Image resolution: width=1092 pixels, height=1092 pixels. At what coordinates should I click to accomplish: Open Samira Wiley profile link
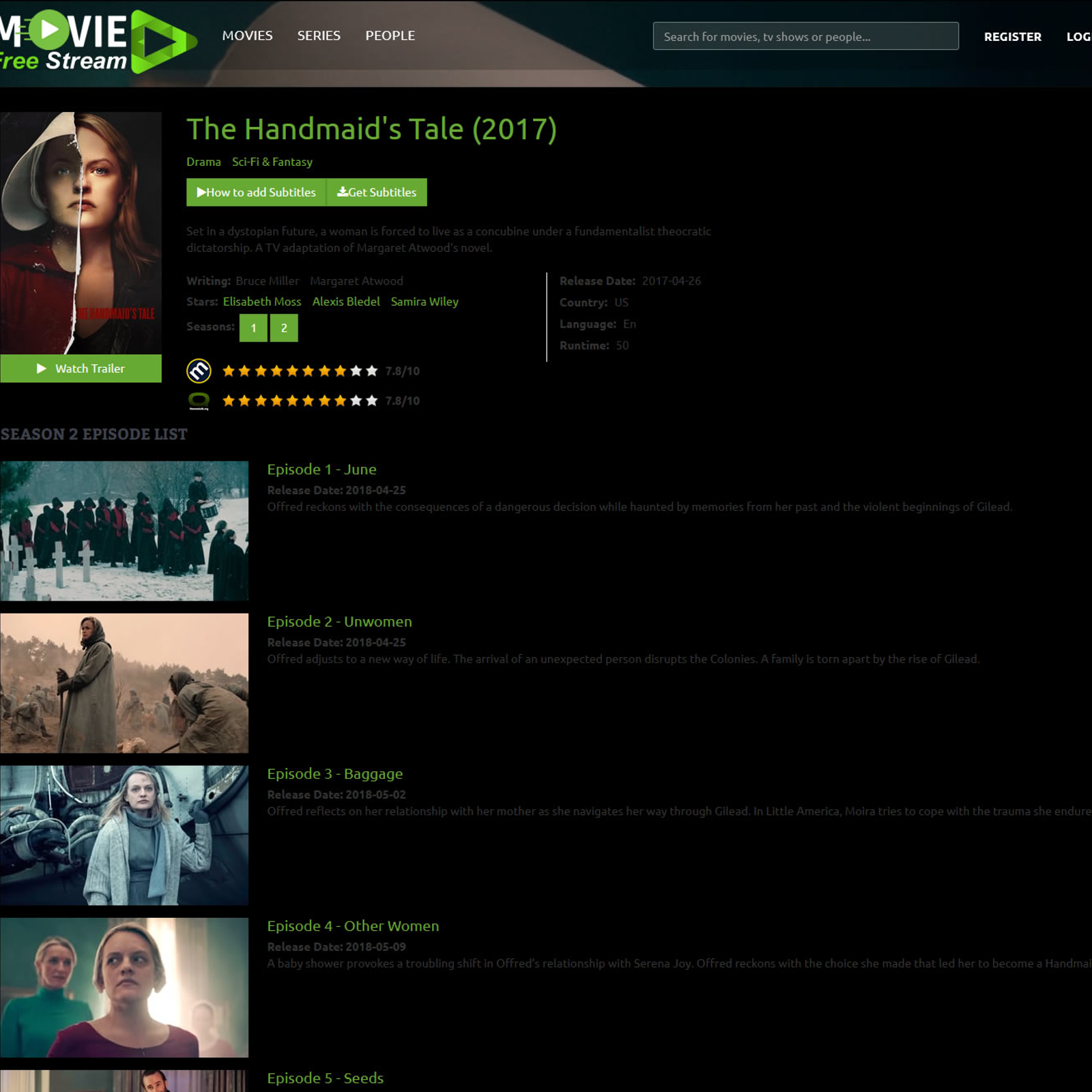(x=425, y=302)
